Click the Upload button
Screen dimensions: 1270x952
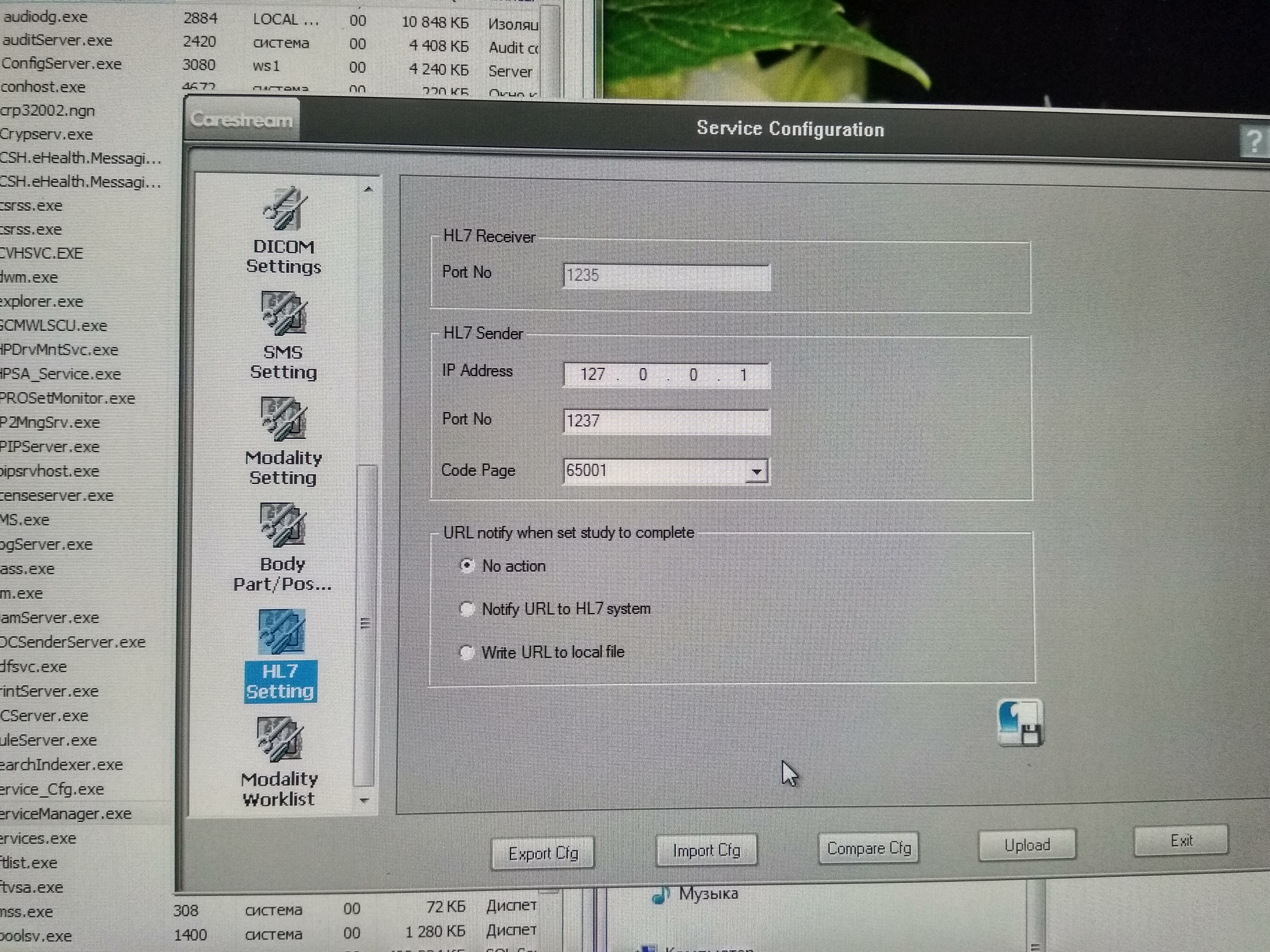coord(1027,845)
